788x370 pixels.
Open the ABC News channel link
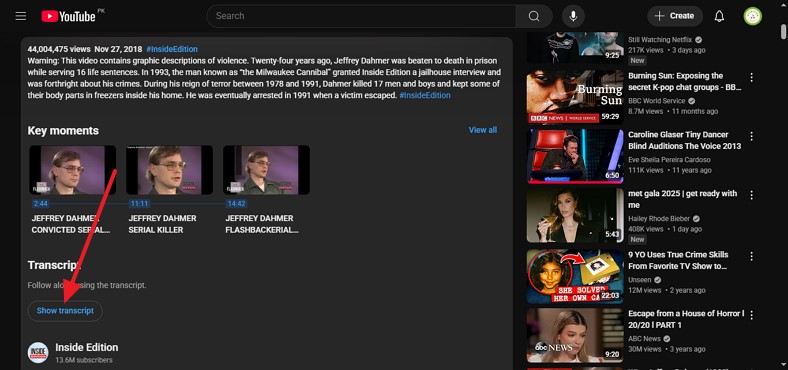click(644, 339)
